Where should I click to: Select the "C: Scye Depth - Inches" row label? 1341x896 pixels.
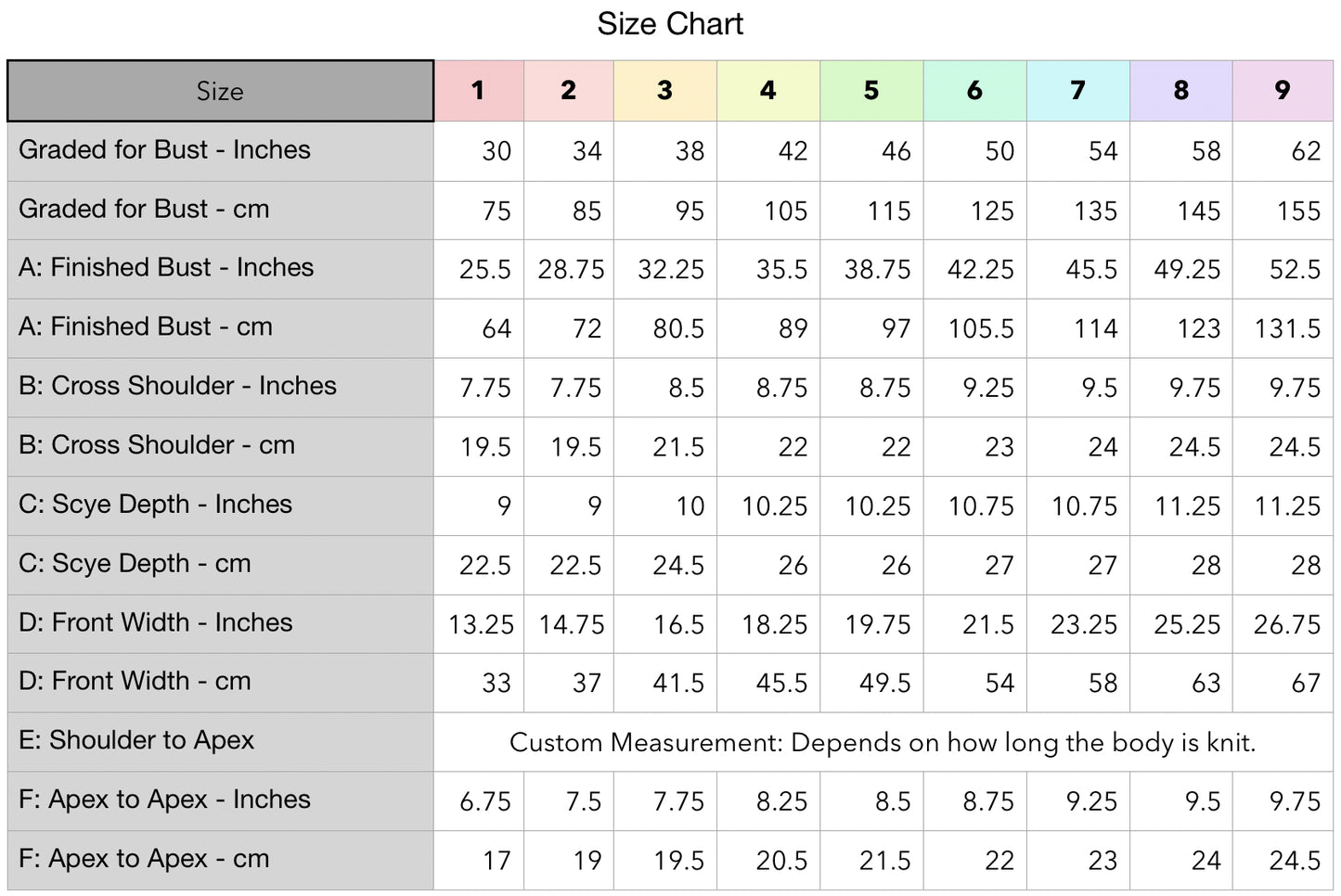click(x=155, y=505)
